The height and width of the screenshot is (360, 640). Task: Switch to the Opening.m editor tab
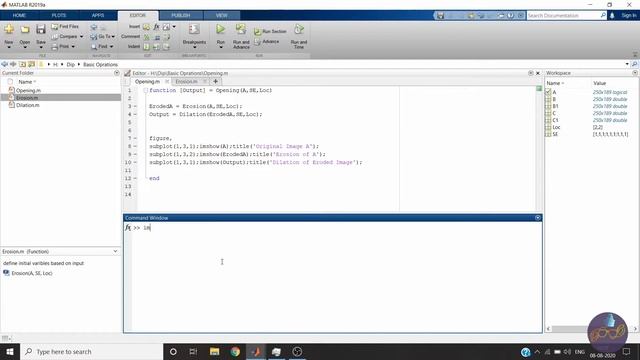click(147, 82)
